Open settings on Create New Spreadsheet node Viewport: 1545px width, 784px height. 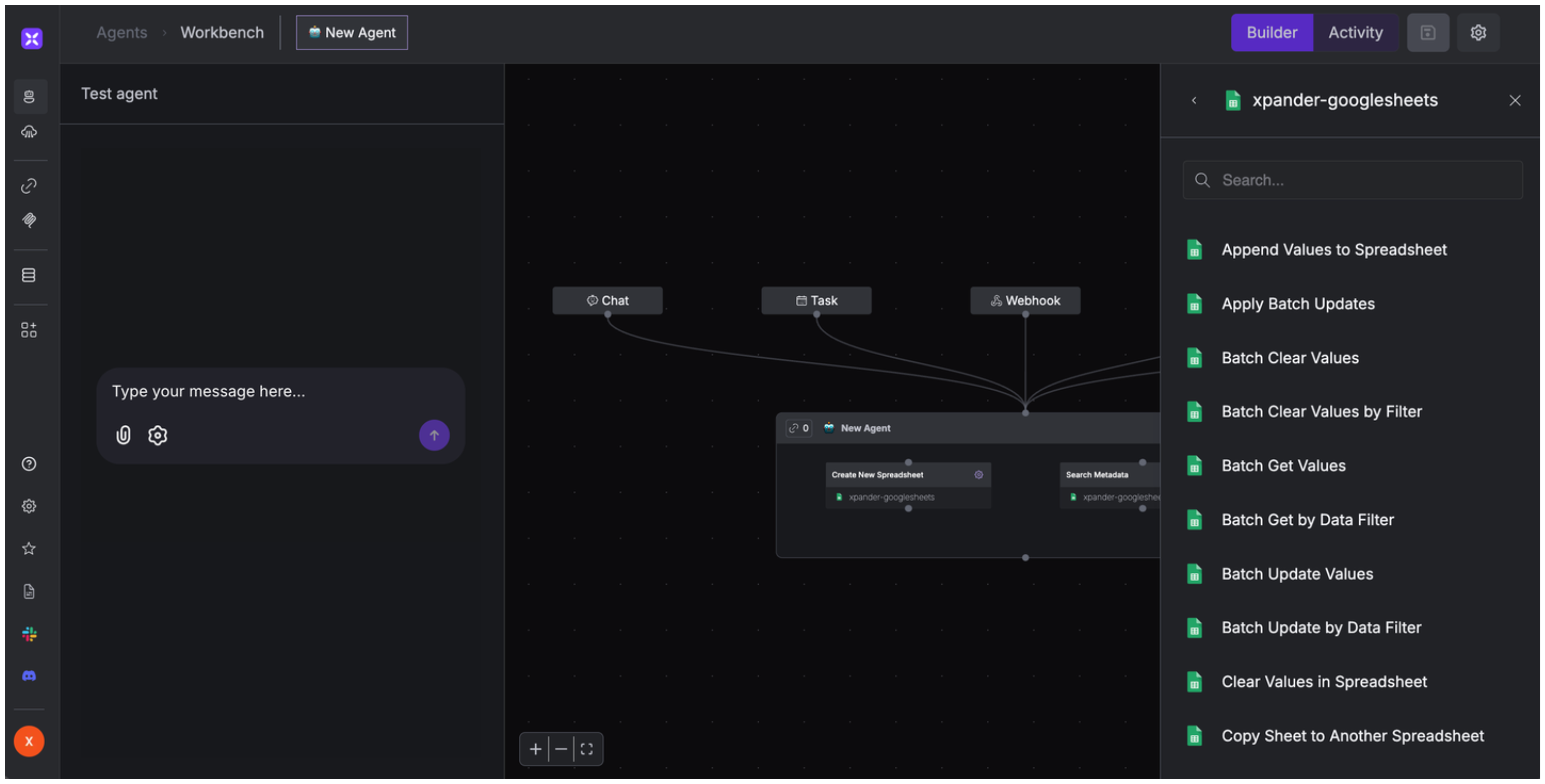point(978,475)
